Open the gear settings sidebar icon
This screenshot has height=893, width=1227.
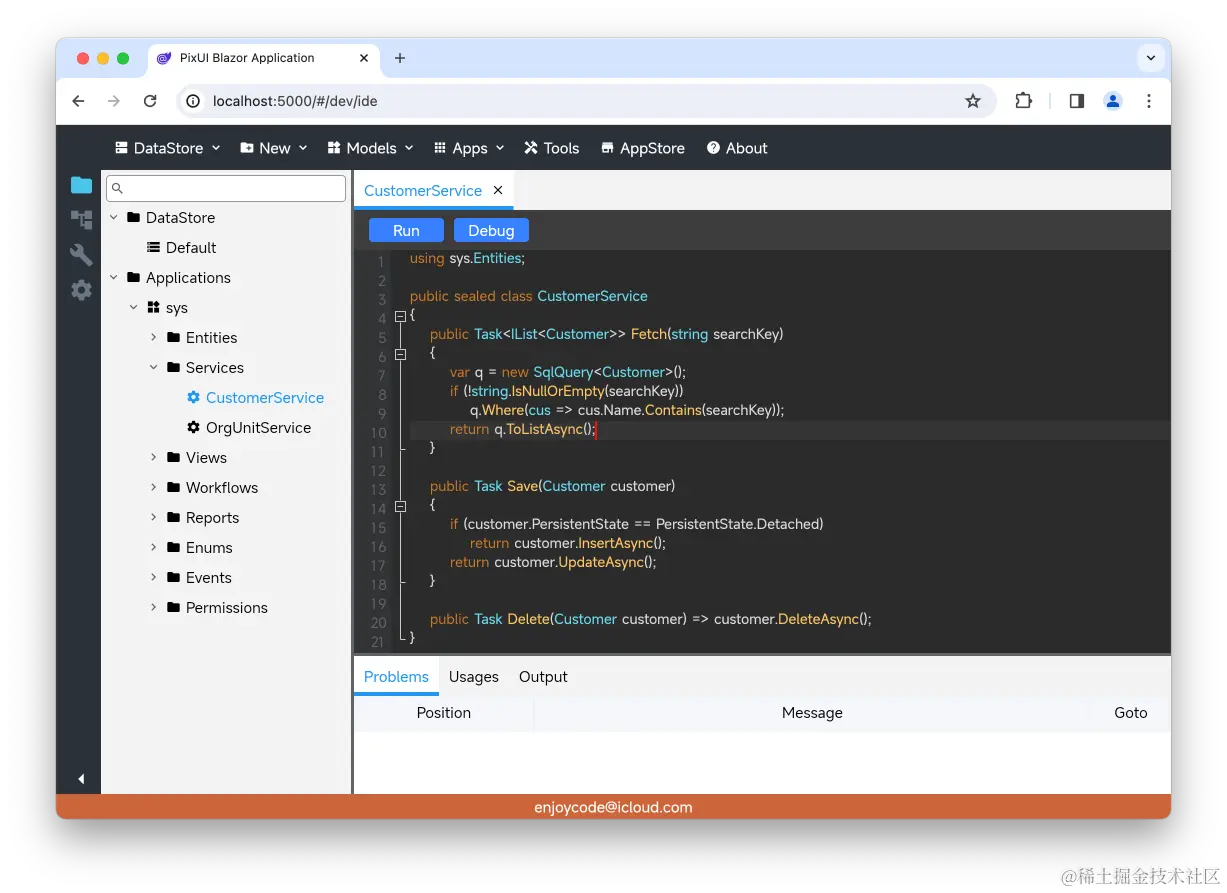coord(81,290)
